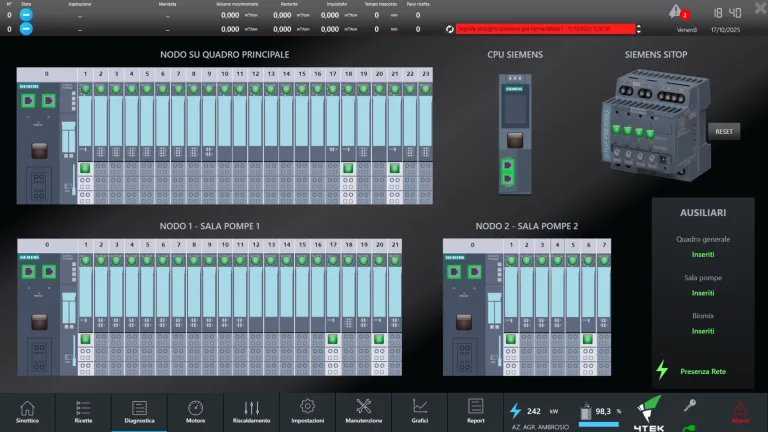This screenshot has width=768, height=432.
Task: Click the key login icon
Action: [690, 406]
